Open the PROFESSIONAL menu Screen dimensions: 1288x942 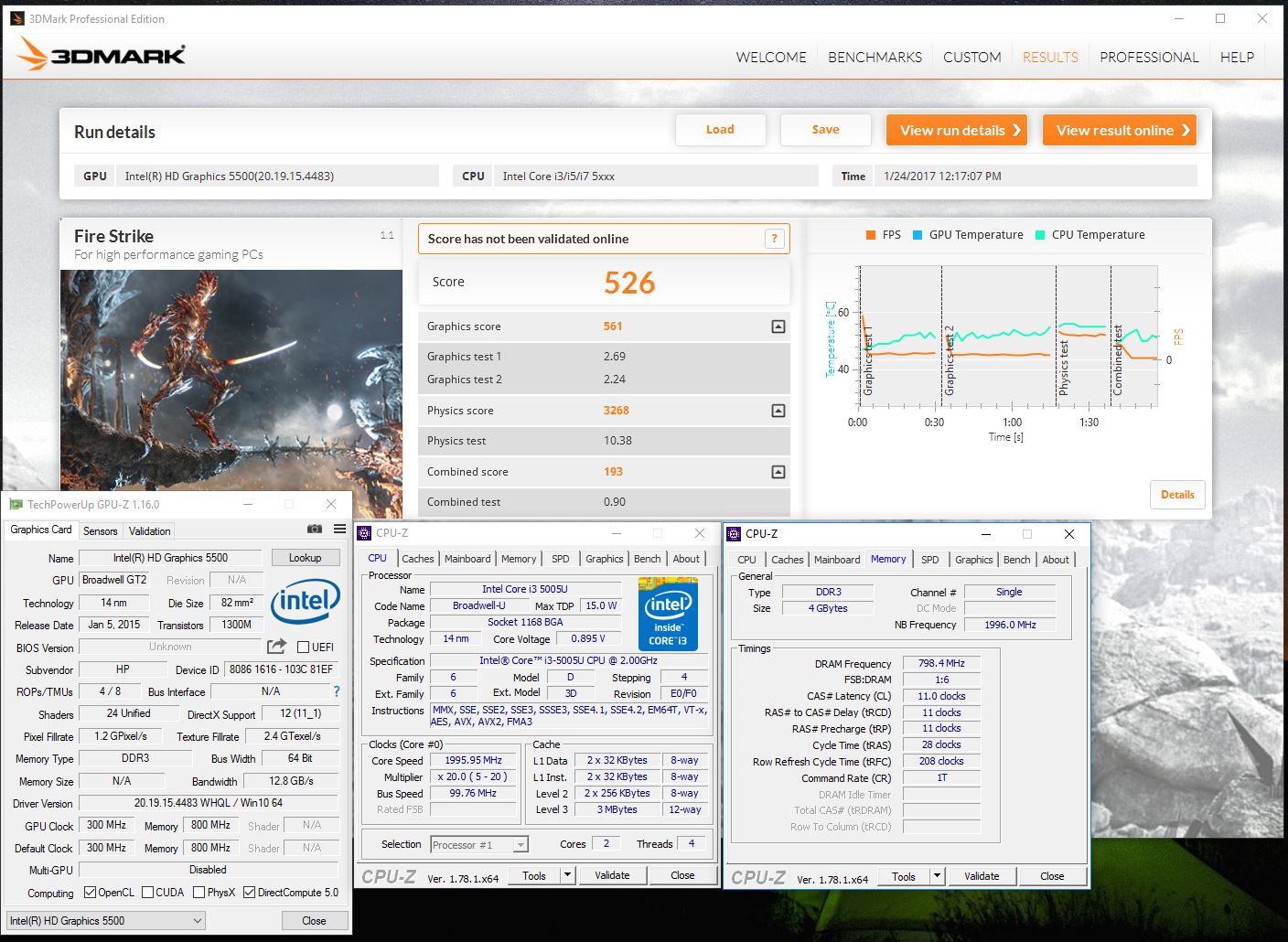coord(1149,57)
